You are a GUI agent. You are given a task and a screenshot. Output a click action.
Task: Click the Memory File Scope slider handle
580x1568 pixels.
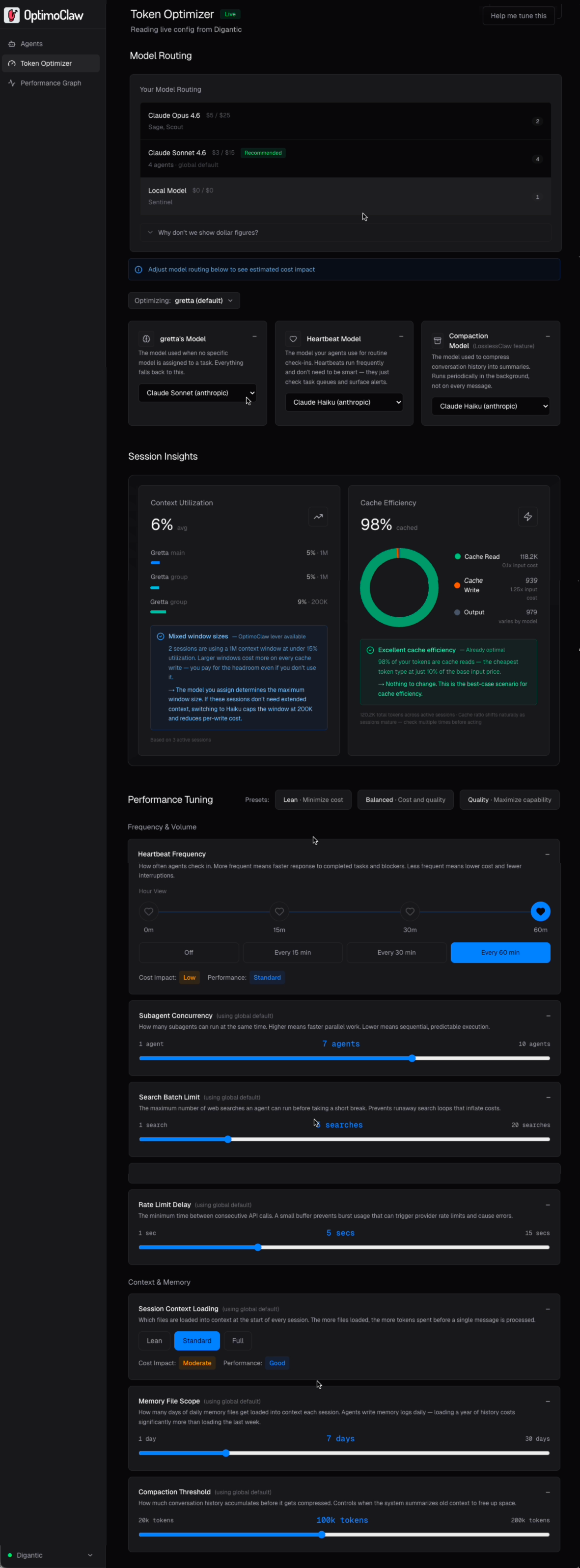[x=226, y=1454]
